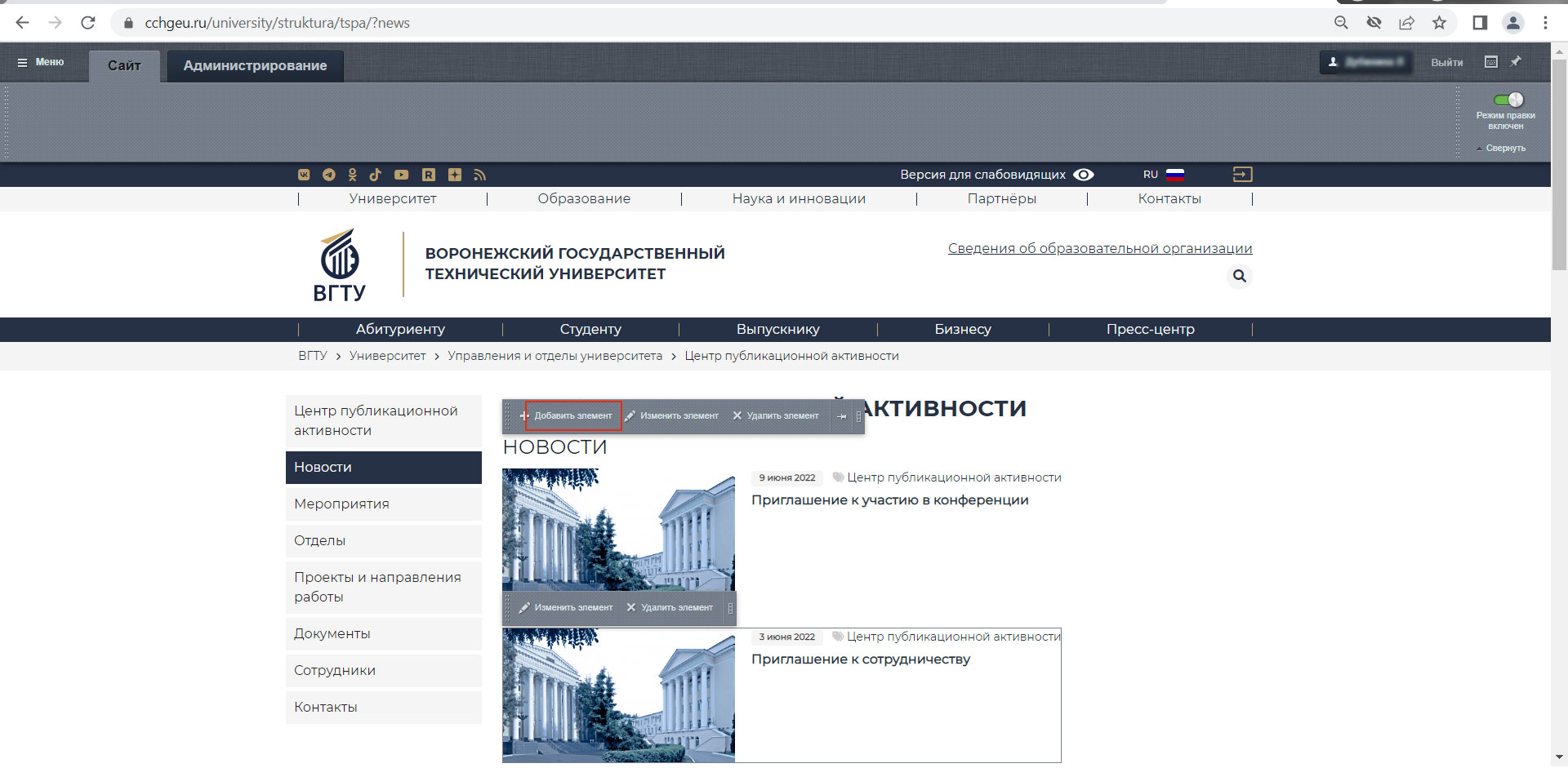Switch to the Администрирование tab
This screenshot has height=768, width=1568.
pyautogui.click(x=255, y=66)
